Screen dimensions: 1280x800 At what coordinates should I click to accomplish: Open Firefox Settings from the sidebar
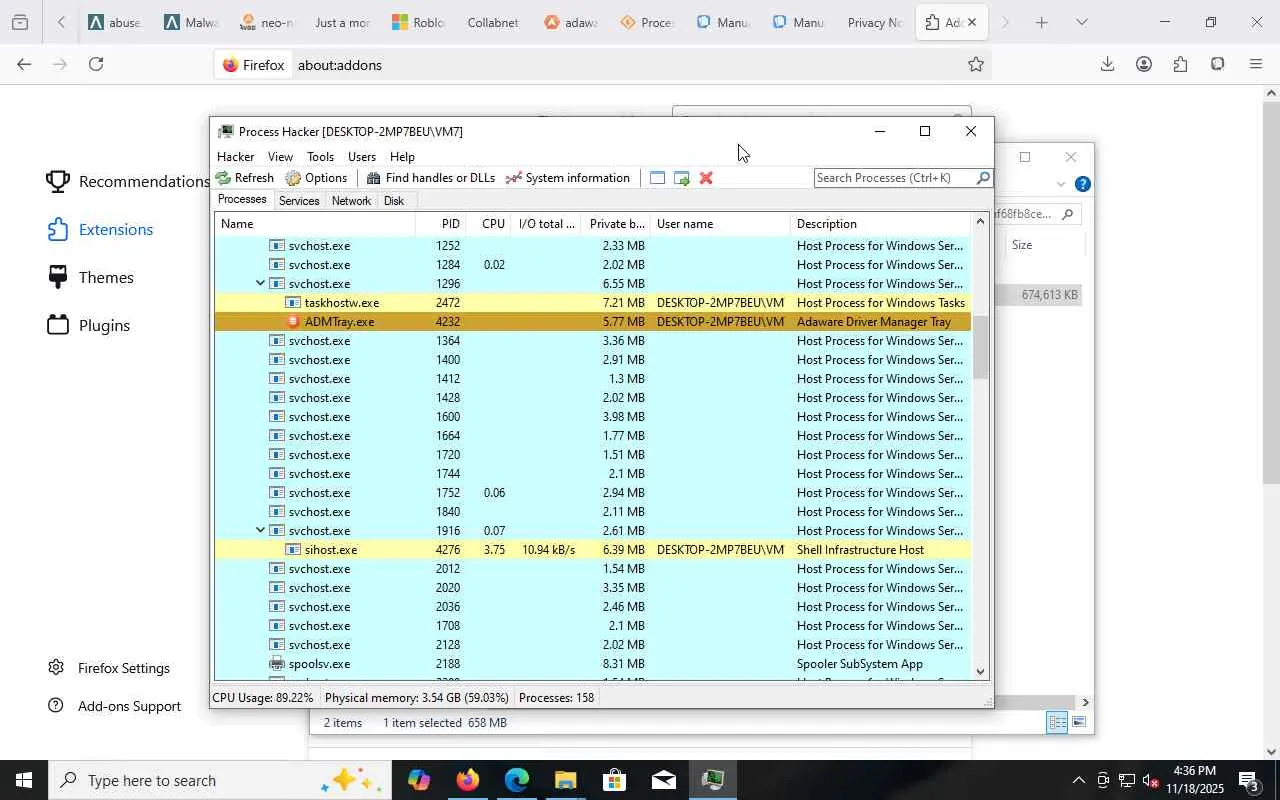pos(110,668)
